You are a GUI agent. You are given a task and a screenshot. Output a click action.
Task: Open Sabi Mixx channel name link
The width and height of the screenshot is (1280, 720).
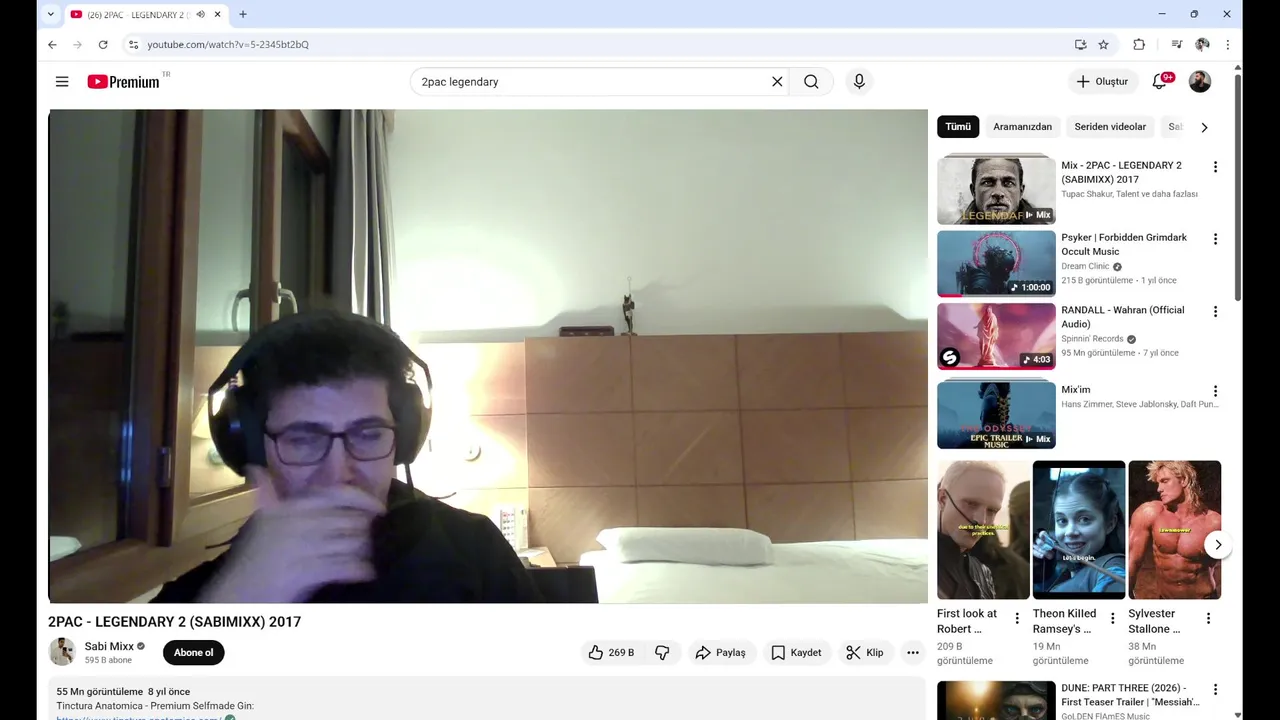click(109, 647)
